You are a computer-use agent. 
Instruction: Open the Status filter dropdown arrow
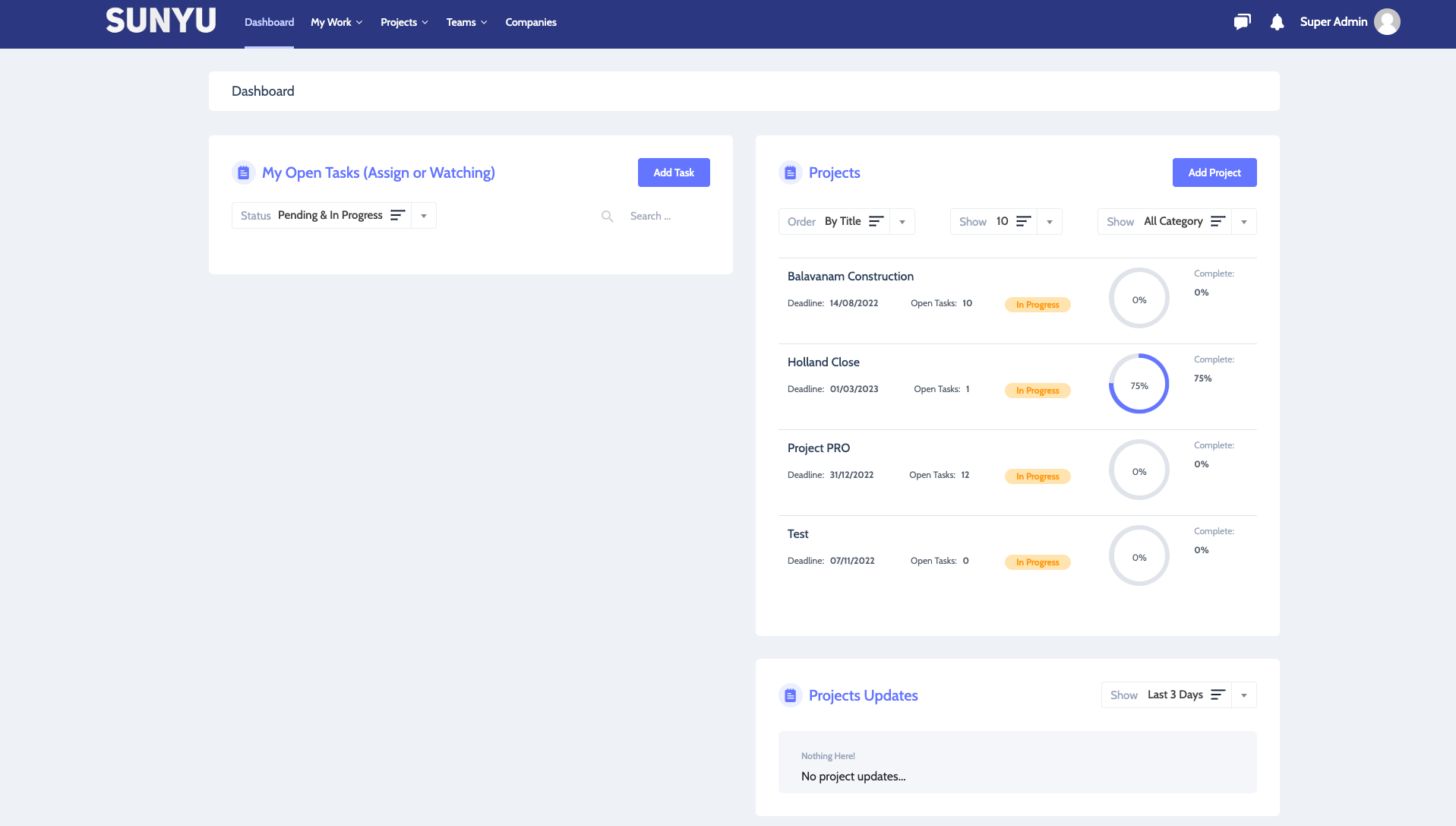point(424,216)
